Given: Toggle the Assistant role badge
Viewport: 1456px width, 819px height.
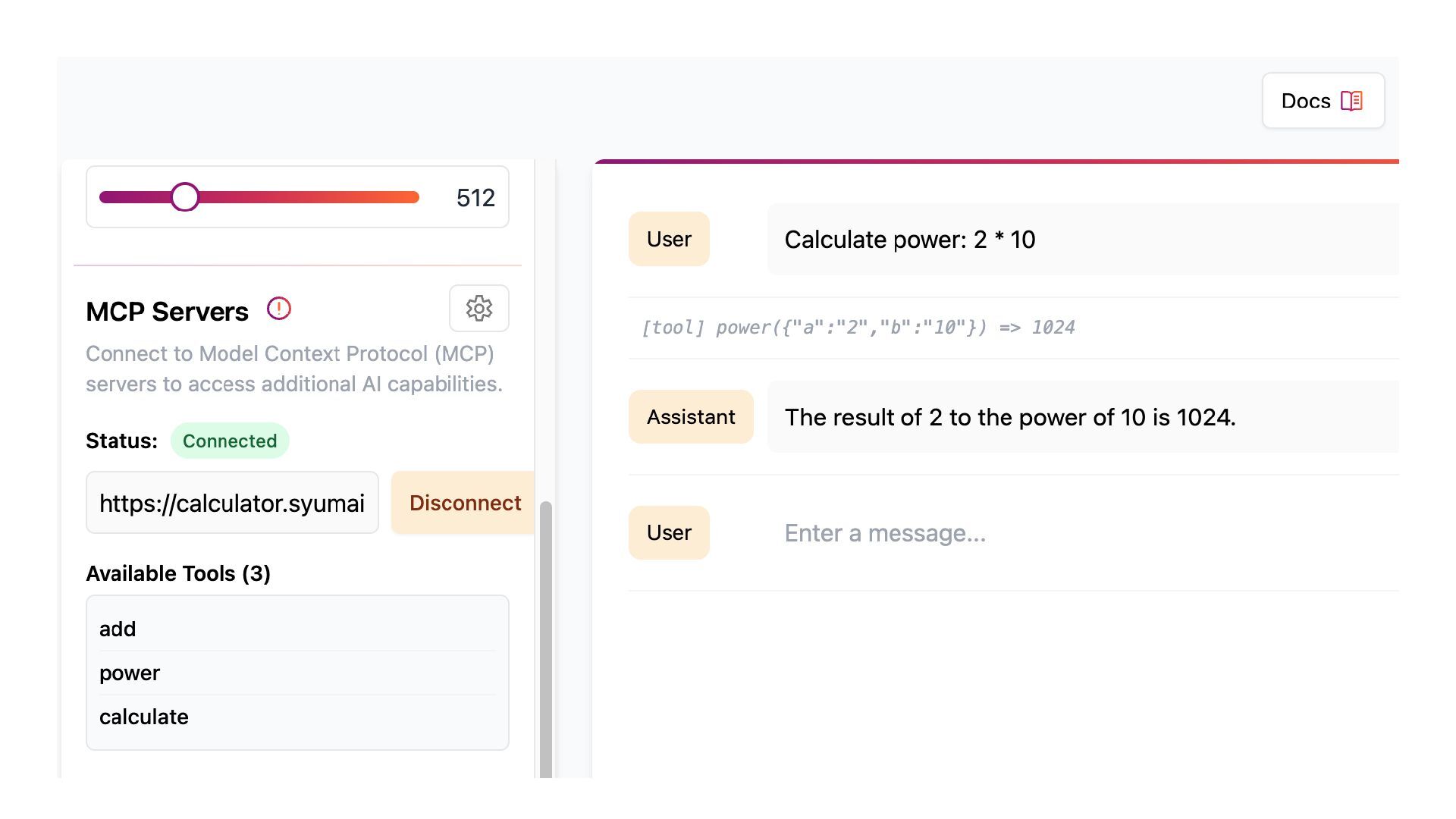Looking at the screenshot, I should coord(691,416).
